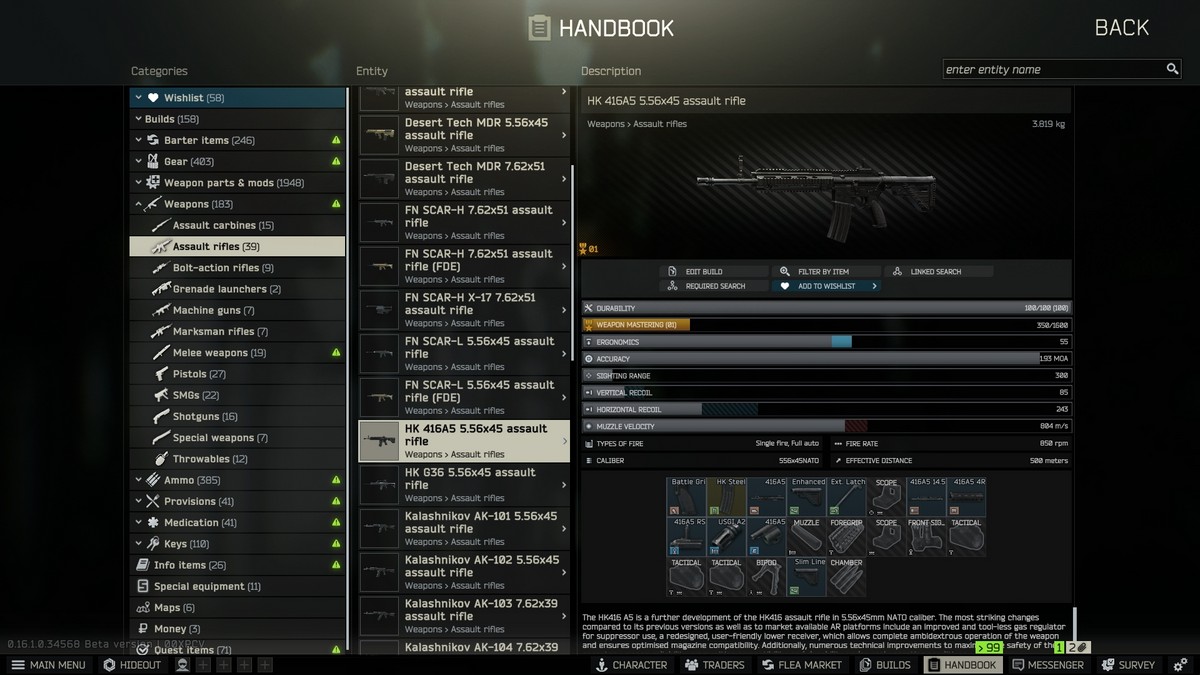Collapse the Weapons category

[x=139, y=203]
